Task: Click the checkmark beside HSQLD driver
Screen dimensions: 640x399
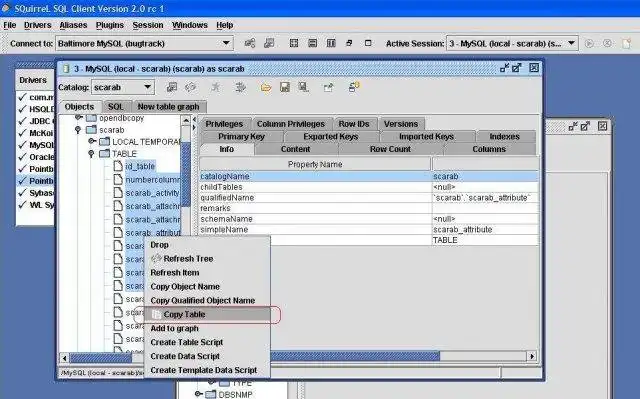Action: [x=22, y=109]
